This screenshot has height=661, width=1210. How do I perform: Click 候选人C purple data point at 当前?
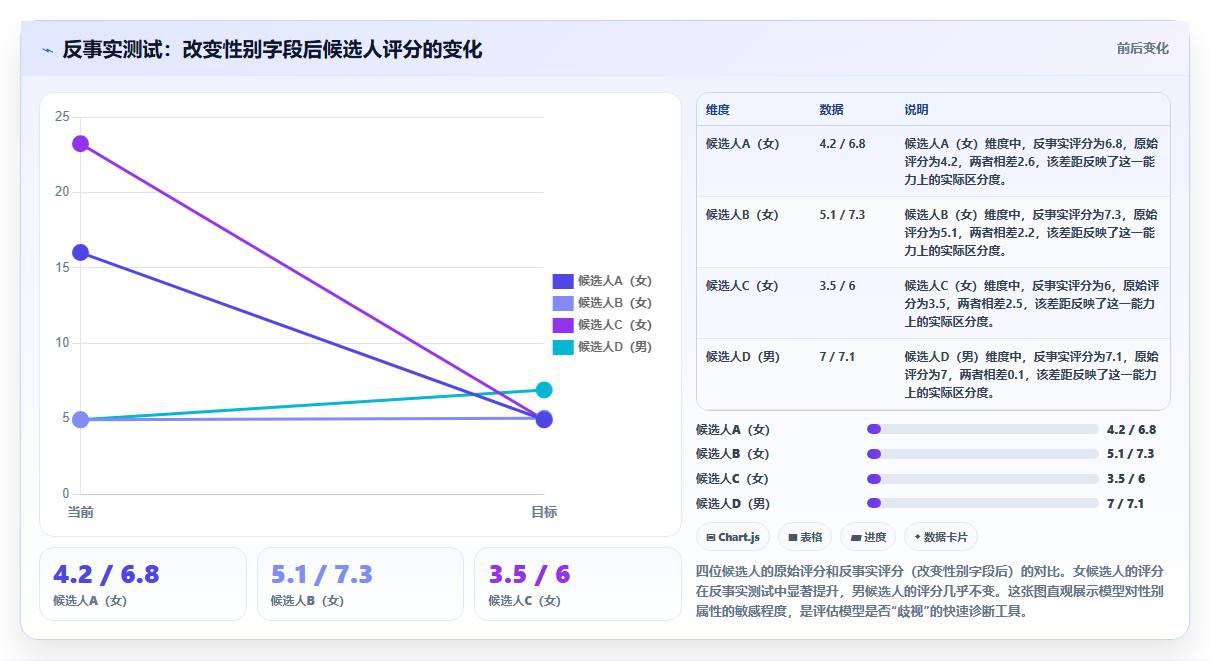coord(80,144)
